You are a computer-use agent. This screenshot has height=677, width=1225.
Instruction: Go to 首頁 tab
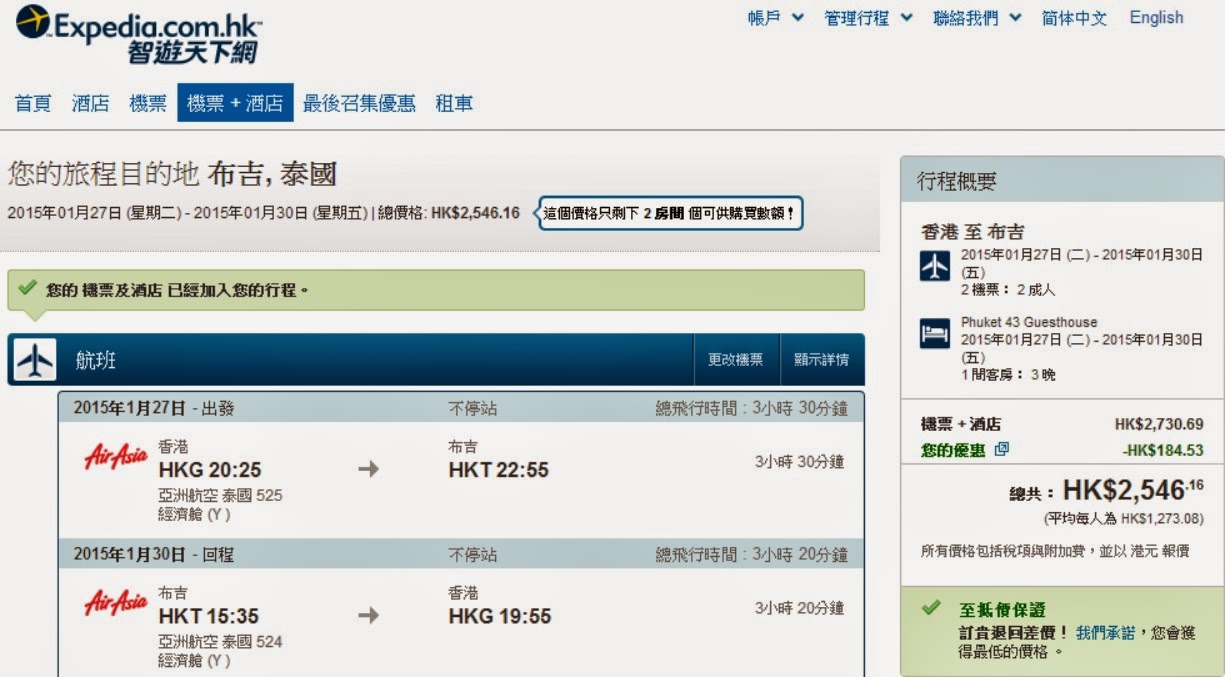click(x=33, y=103)
